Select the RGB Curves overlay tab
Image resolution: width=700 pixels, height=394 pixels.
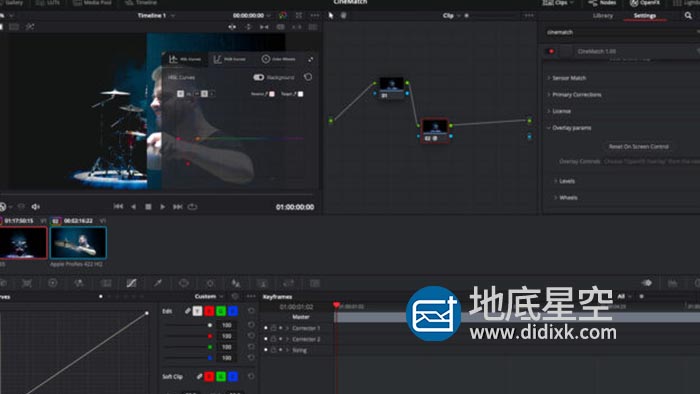229,59
